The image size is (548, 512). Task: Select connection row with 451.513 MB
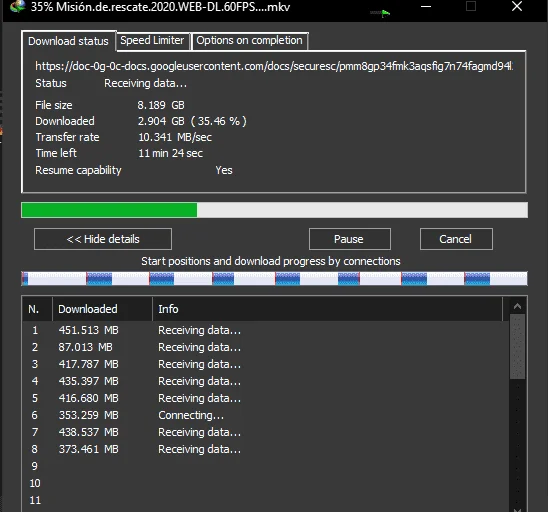[x=266, y=330]
